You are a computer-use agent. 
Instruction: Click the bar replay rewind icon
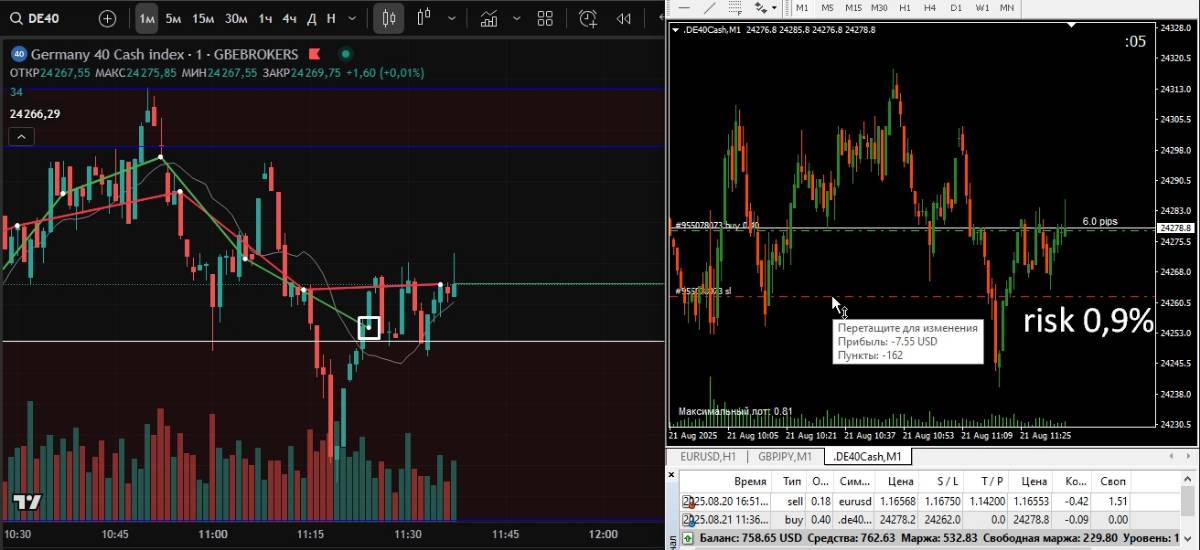click(x=624, y=18)
